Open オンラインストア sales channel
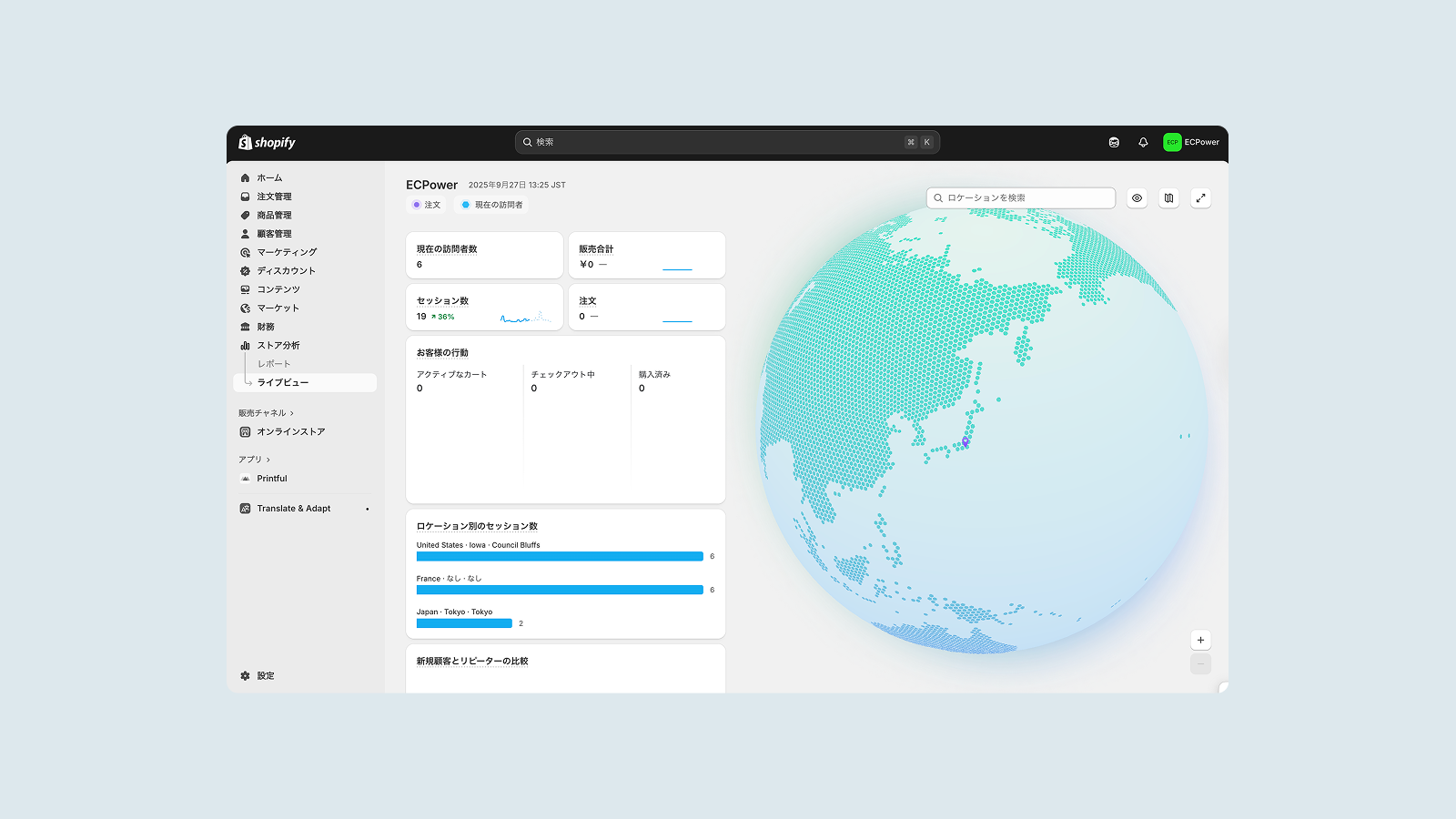The width and height of the screenshot is (1456, 819). [x=290, y=432]
